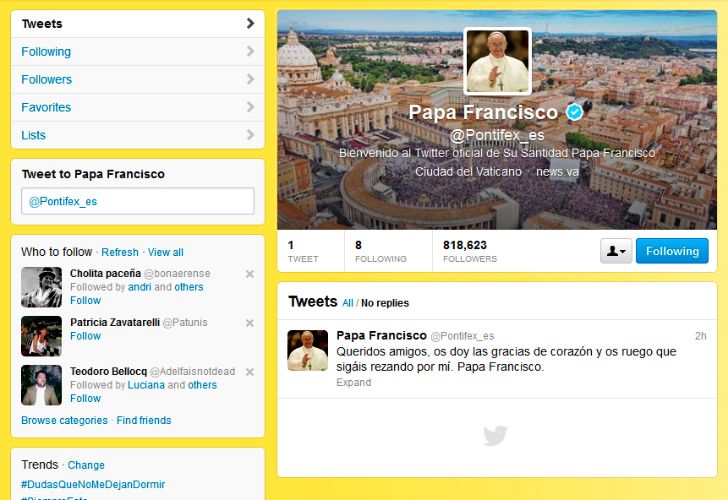Open the Tweets sidebar section
Screen dimensions: 728x500
pos(137,24)
